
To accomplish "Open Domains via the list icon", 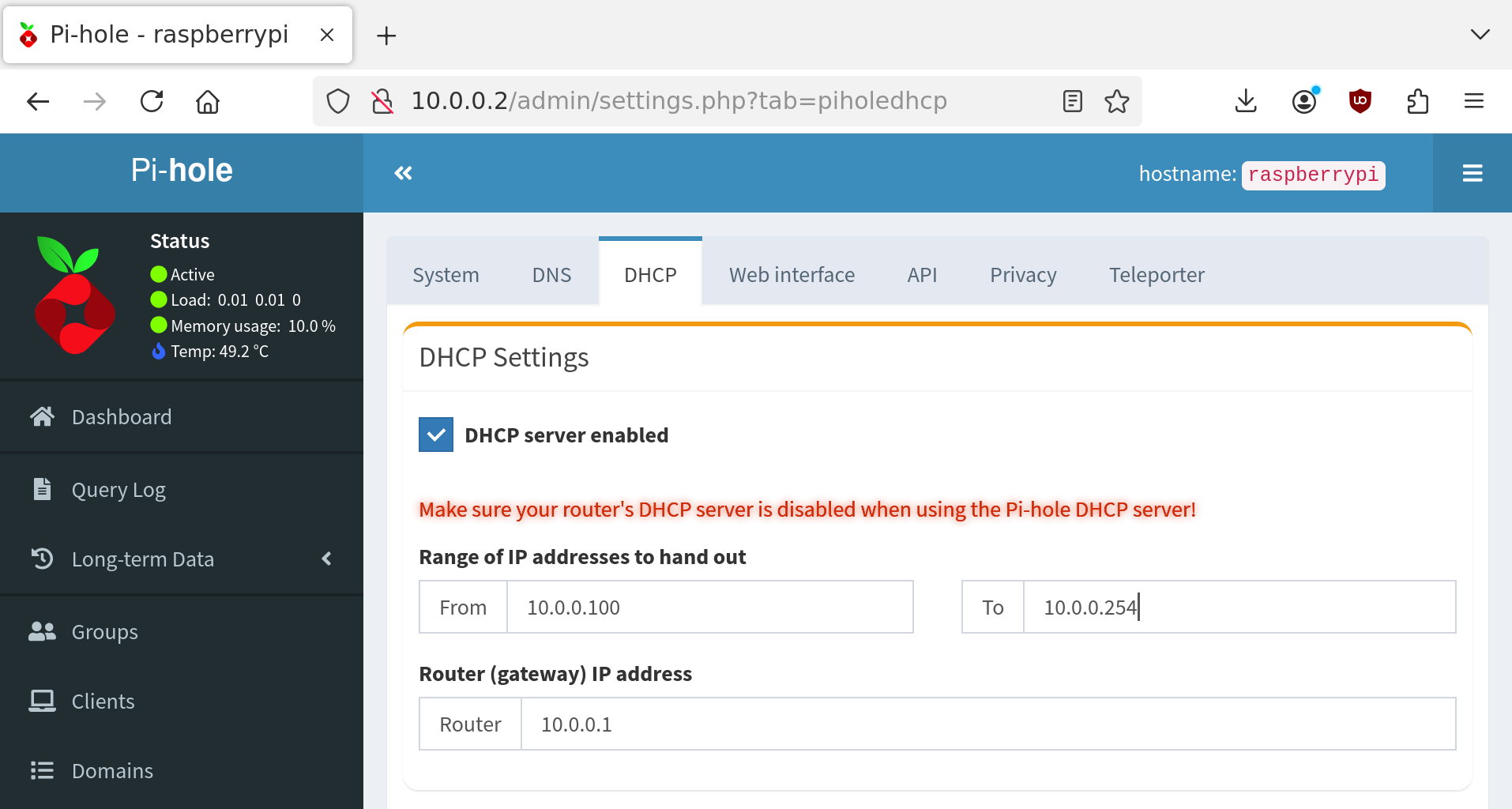I will pyautogui.click(x=42, y=770).
